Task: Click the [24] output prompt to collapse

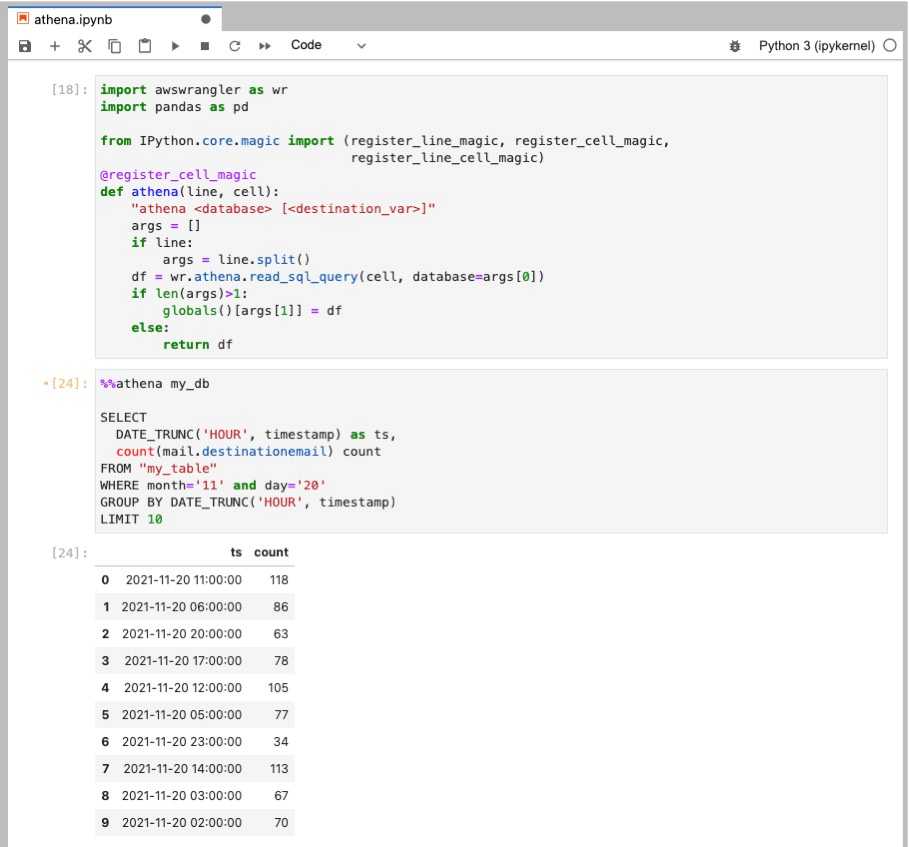Action: [x=69, y=552]
